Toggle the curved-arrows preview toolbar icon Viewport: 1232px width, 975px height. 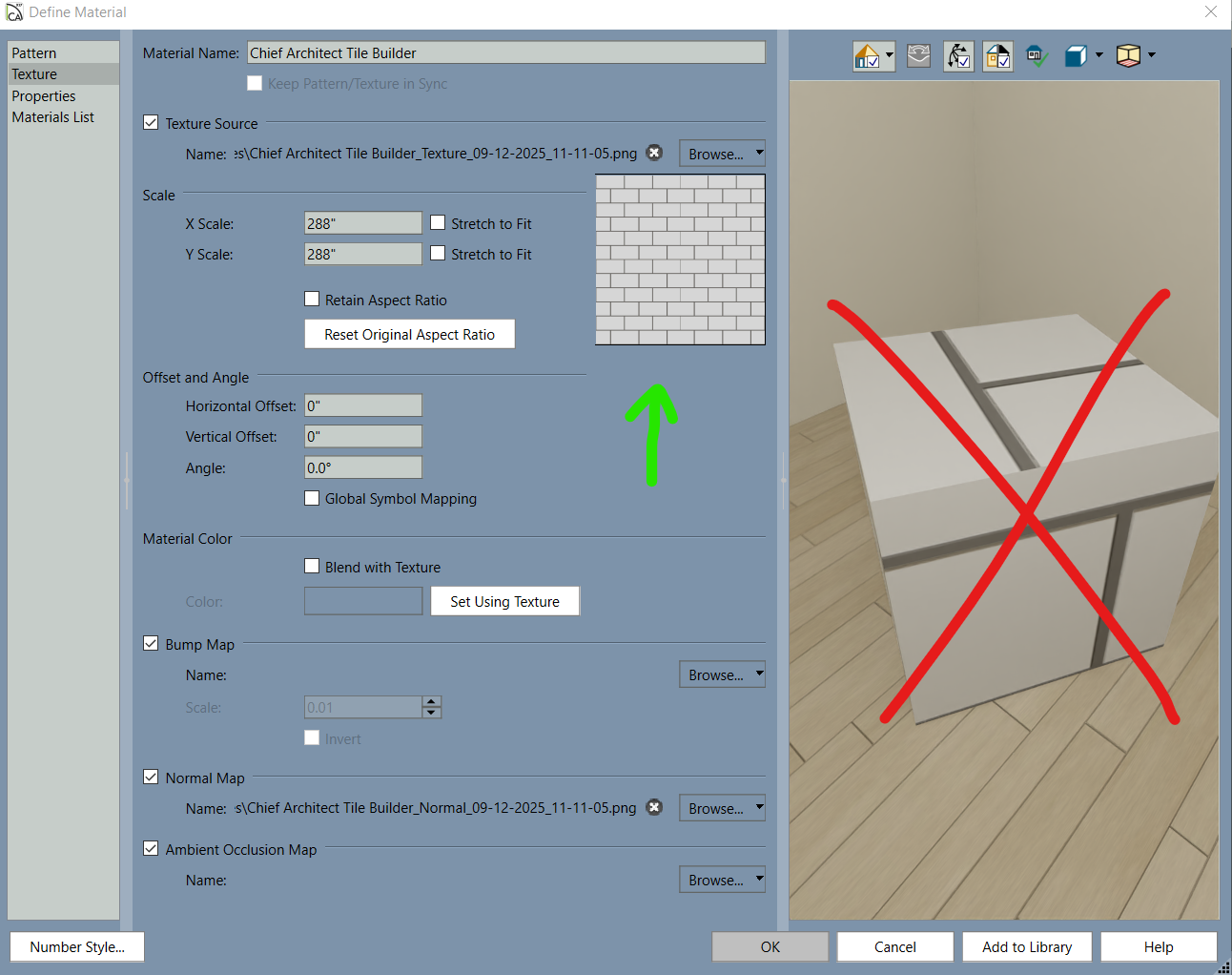tap(958, 56)
